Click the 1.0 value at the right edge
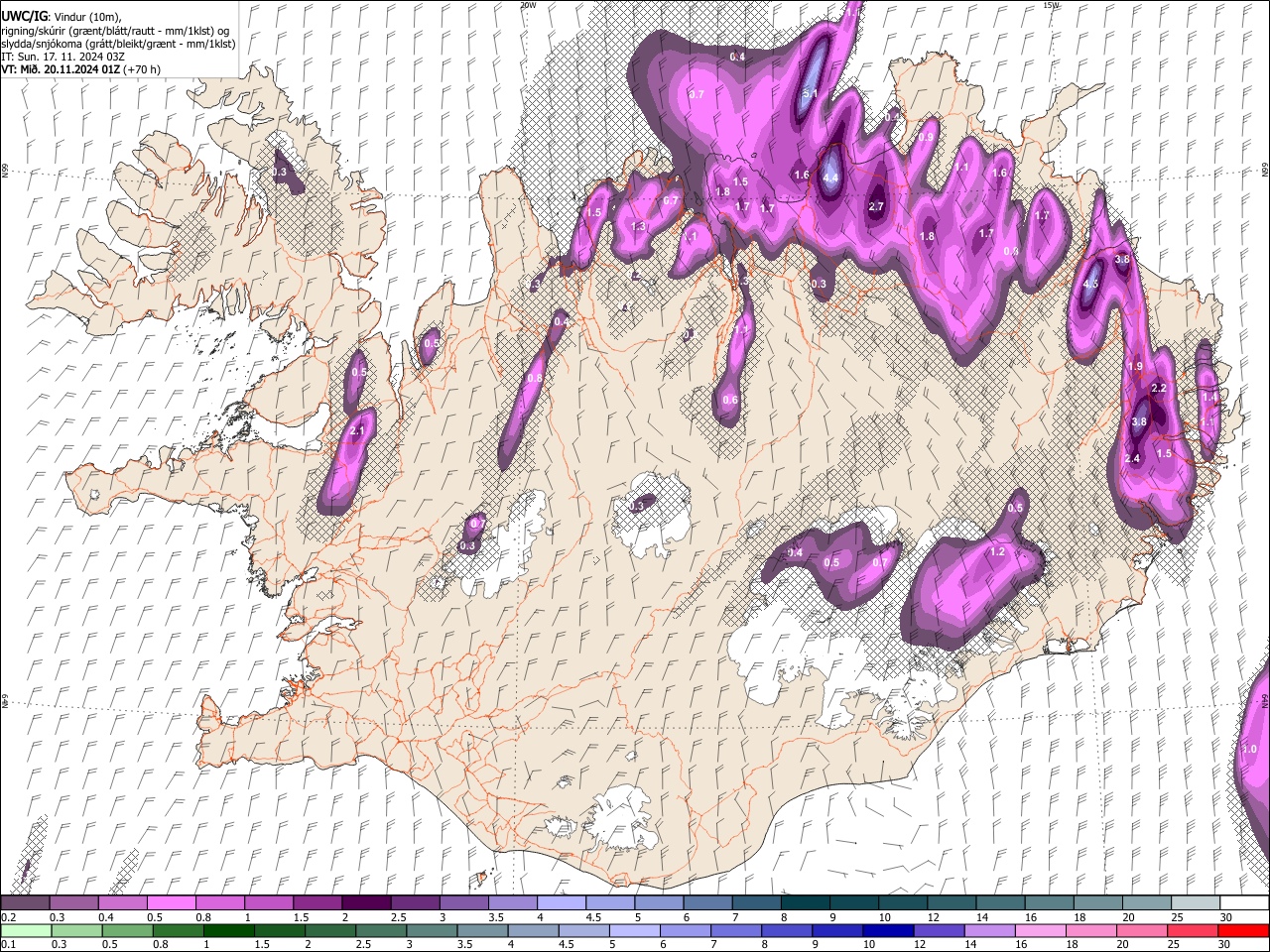Screen dimensions: 1270x952 tap(1249, 750)
